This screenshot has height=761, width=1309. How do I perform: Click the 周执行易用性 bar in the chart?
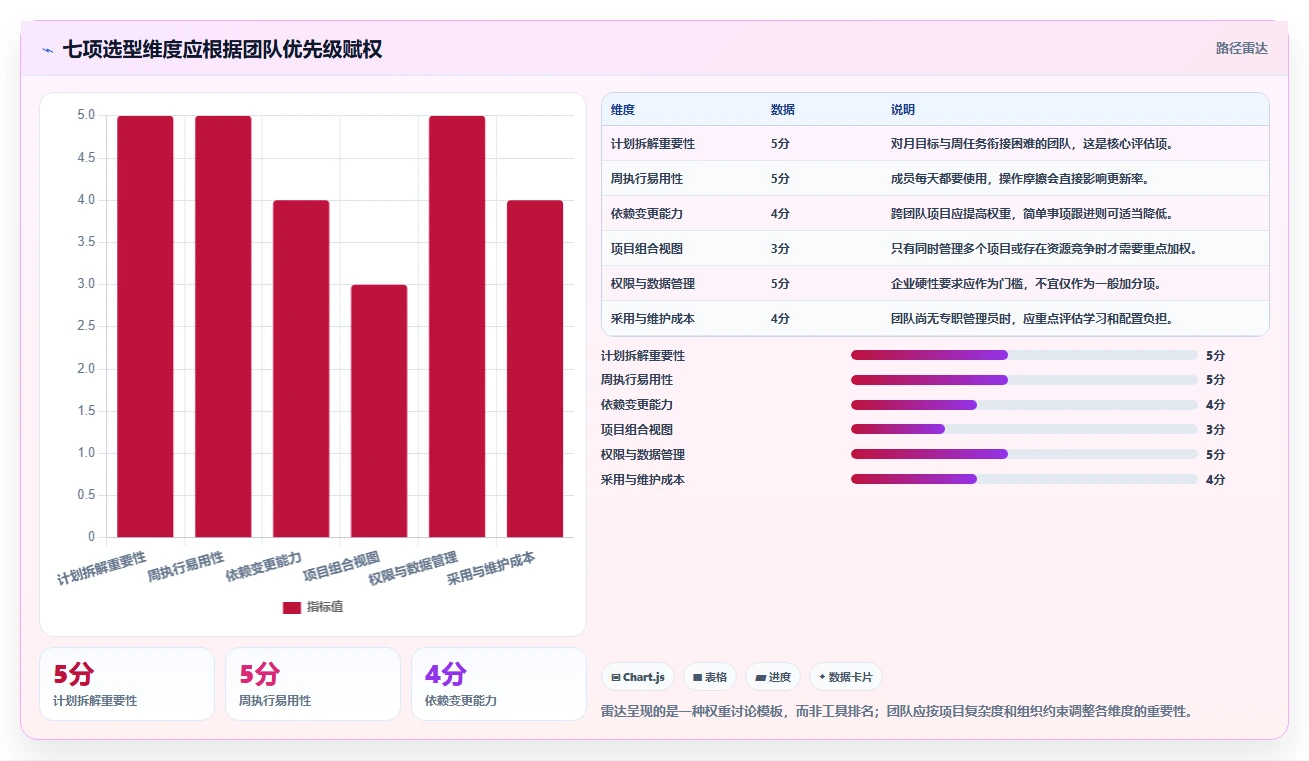223,326
